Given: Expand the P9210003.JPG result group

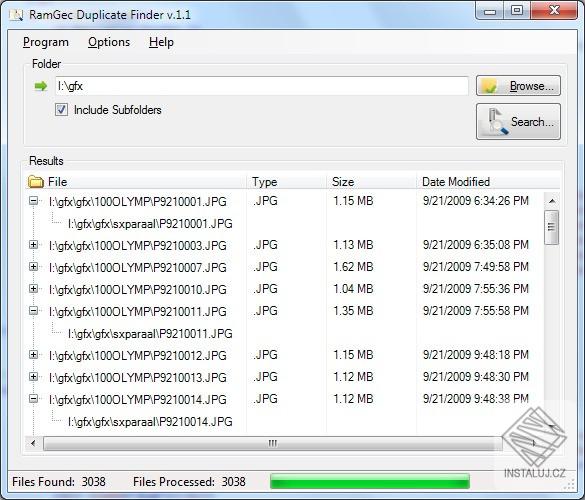Looking at the screenshot, I should coord(34,245).
